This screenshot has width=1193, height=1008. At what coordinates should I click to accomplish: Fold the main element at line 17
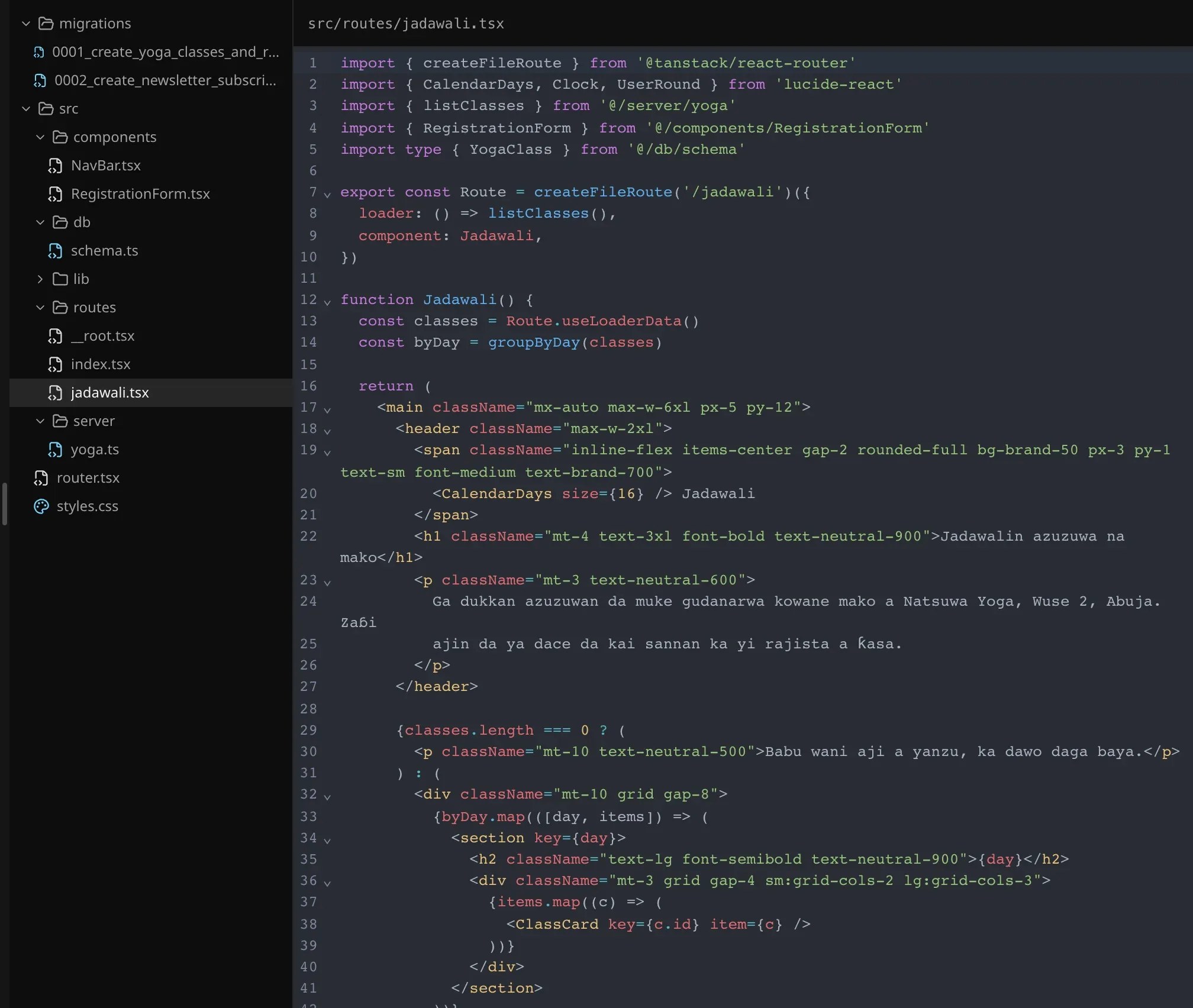327,409
